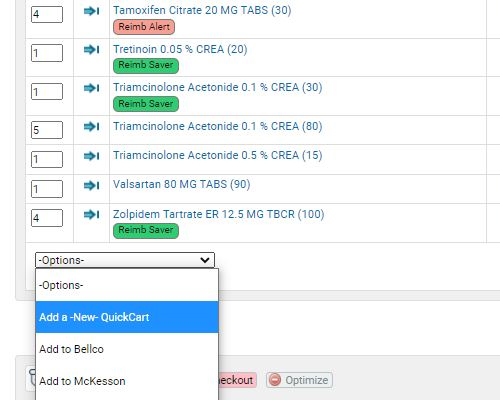Image resolution: width=500 pixels, height=400 pixels.
Task: Choose Add a -New- QuickCart option
Action: coord(127,317)
